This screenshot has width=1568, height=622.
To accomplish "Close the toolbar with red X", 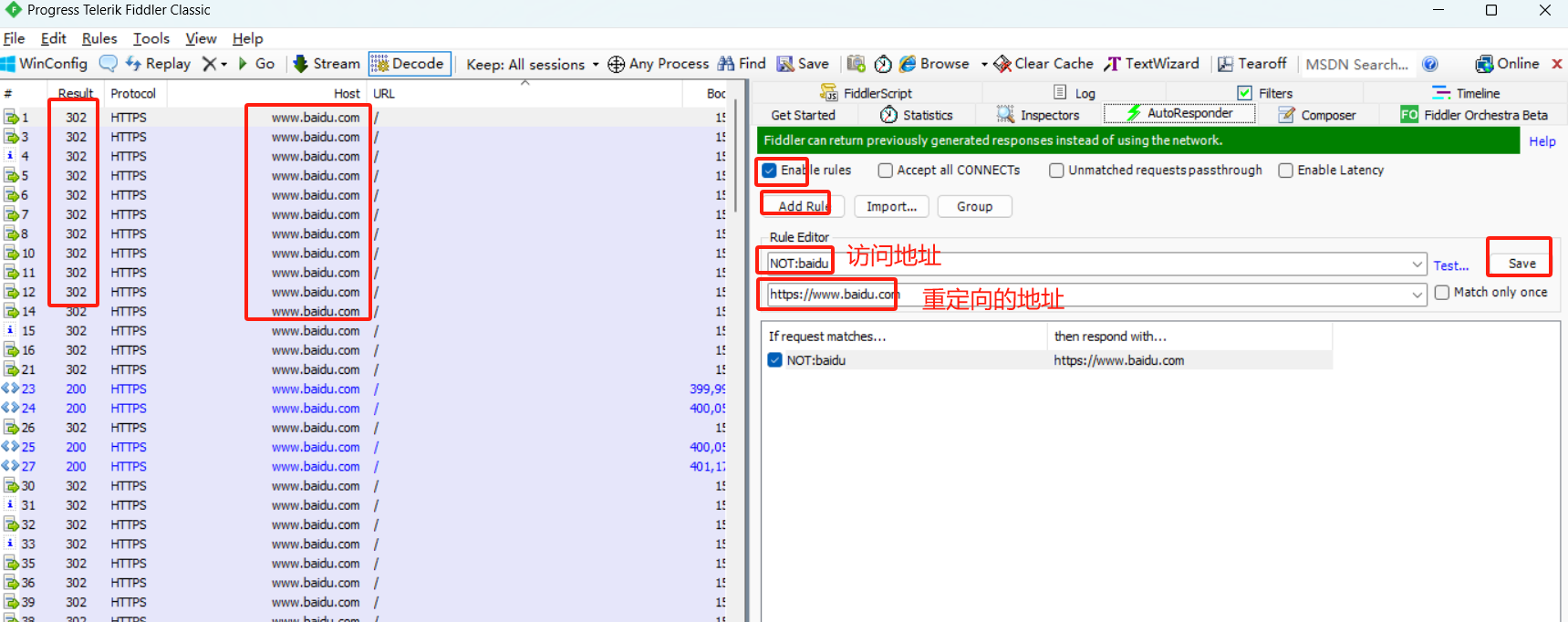I will (1557, 64).
